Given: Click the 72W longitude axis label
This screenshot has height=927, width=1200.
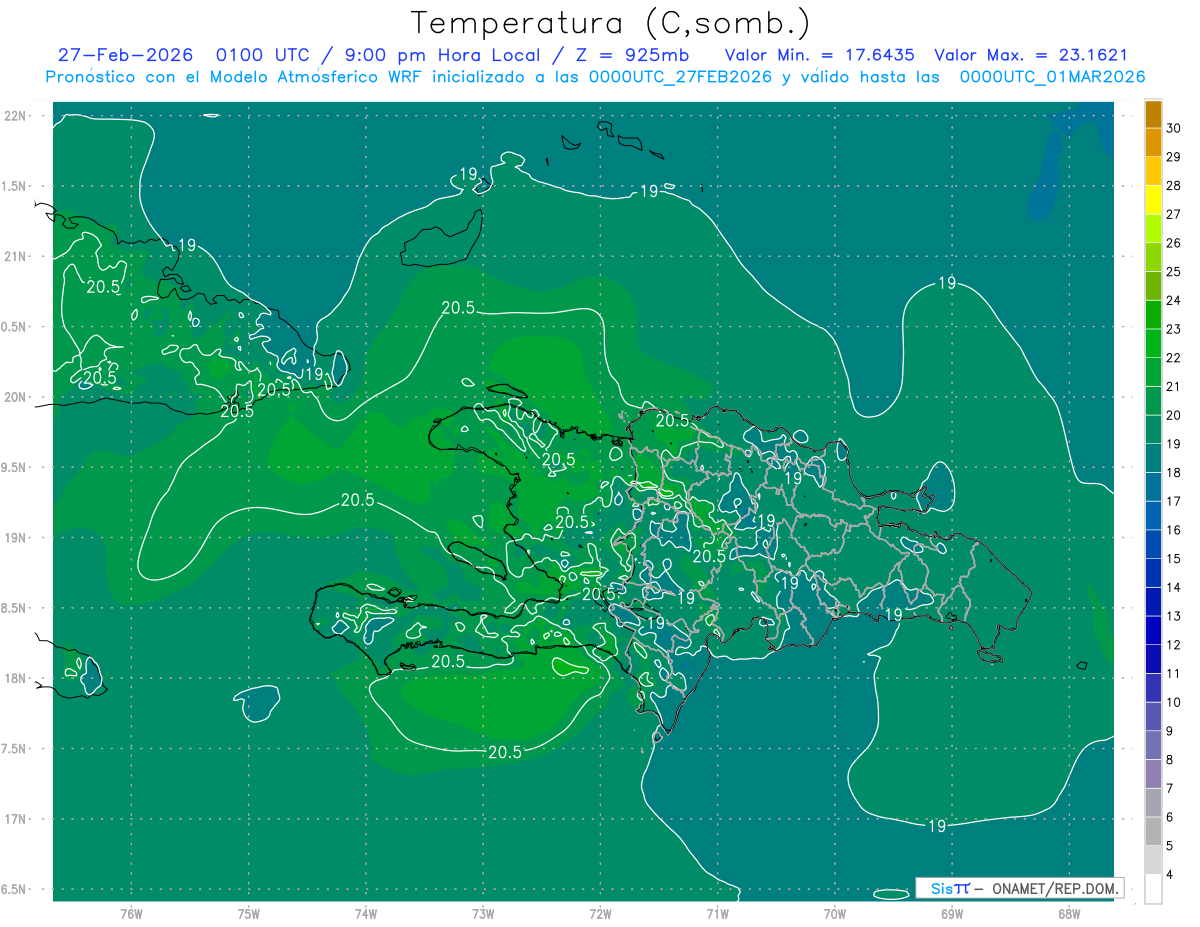Looking at the screenshot, I should pos(600,913).
